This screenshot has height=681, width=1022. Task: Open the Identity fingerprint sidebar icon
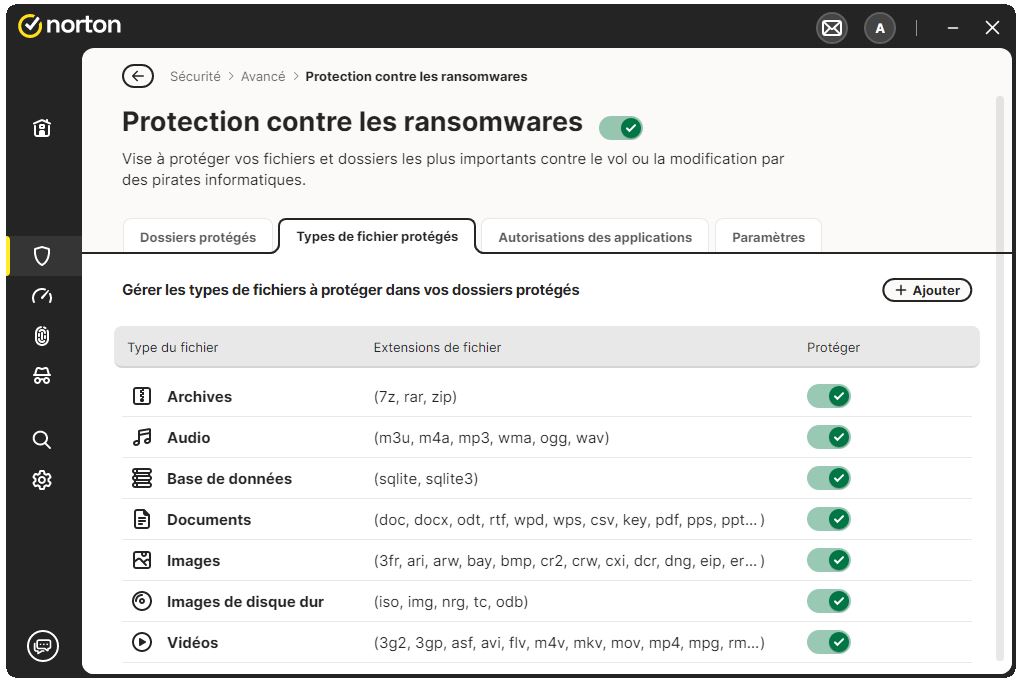pos(42,336)
